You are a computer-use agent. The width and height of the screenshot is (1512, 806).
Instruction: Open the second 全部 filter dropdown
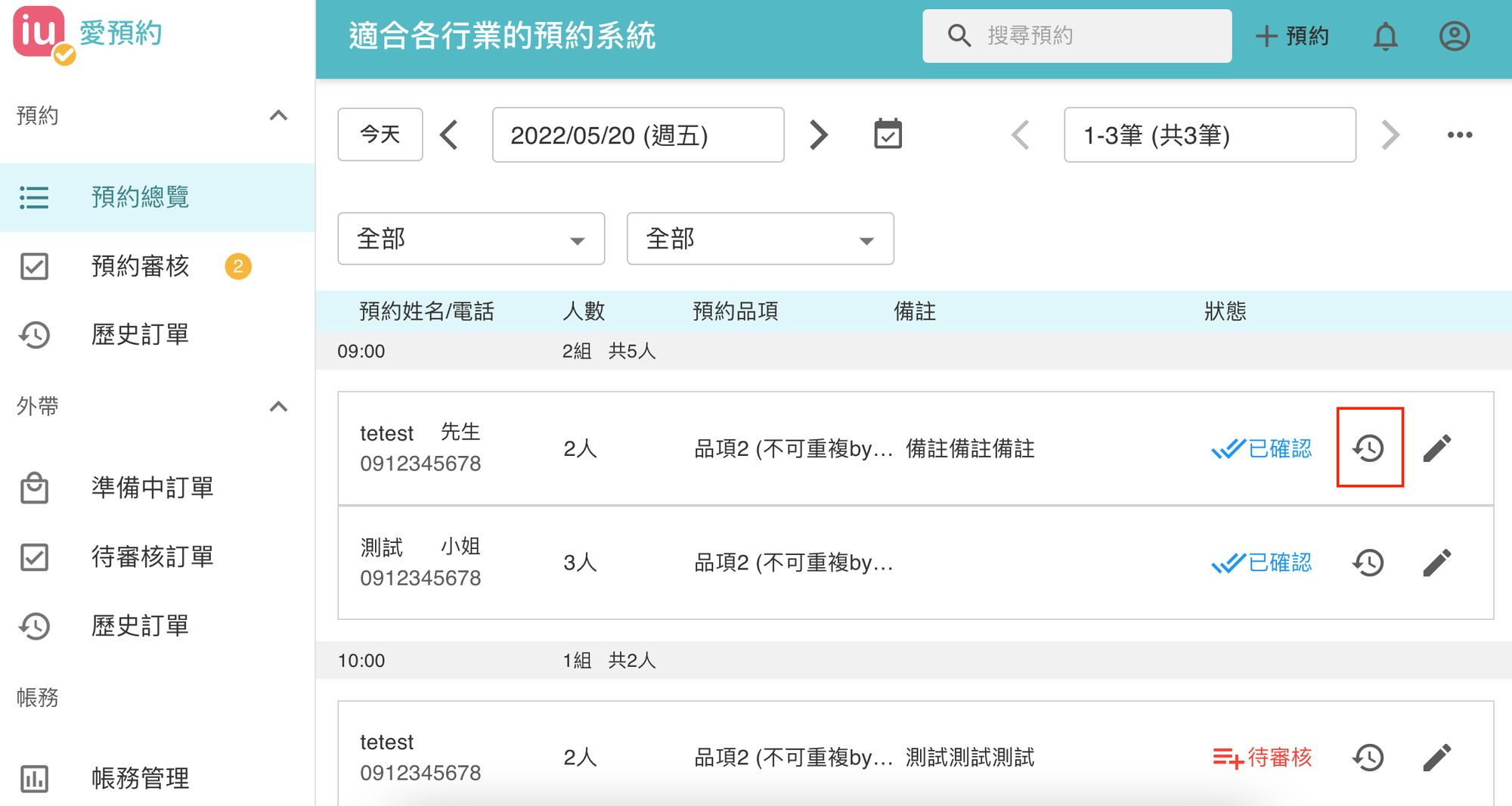(x=760, y=239)
